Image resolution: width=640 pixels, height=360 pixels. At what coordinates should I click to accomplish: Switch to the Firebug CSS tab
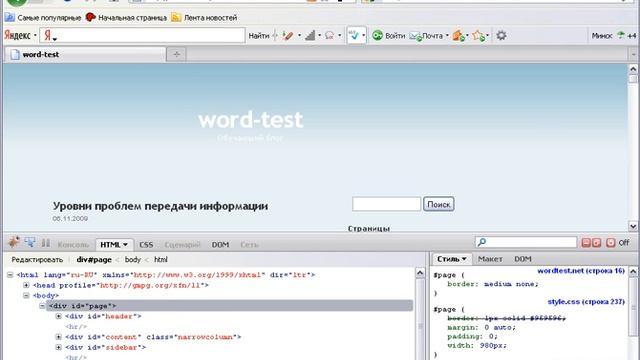coord(146,244)
